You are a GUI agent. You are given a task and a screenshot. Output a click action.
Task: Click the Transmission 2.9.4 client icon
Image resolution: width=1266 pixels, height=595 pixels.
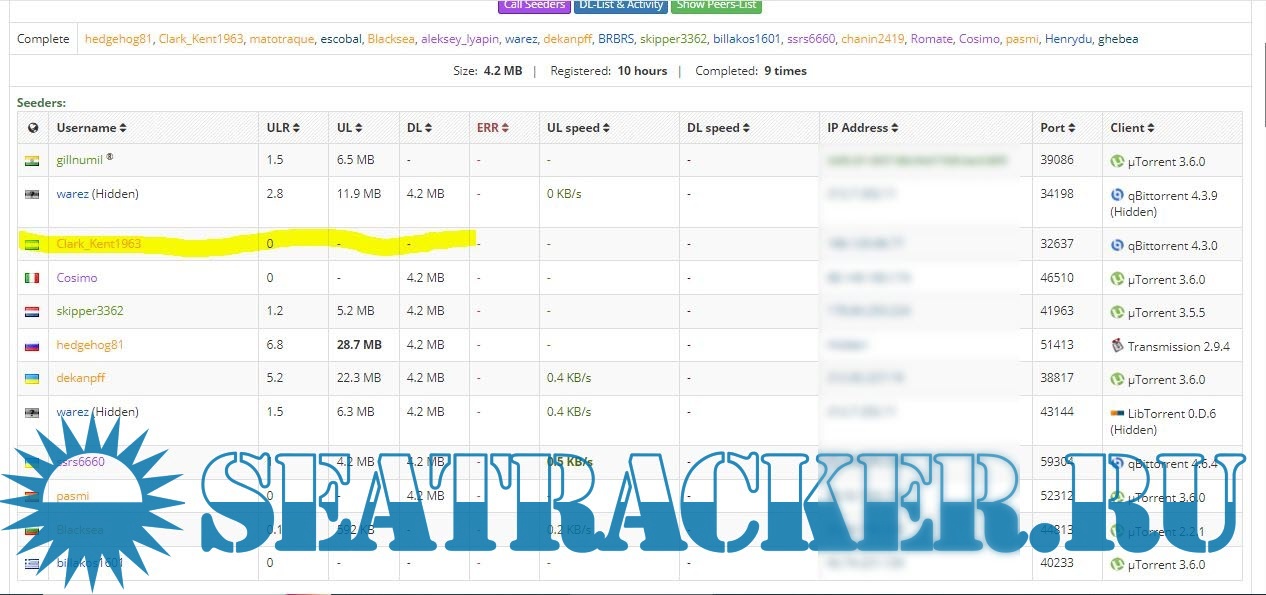click(1117, 346)
